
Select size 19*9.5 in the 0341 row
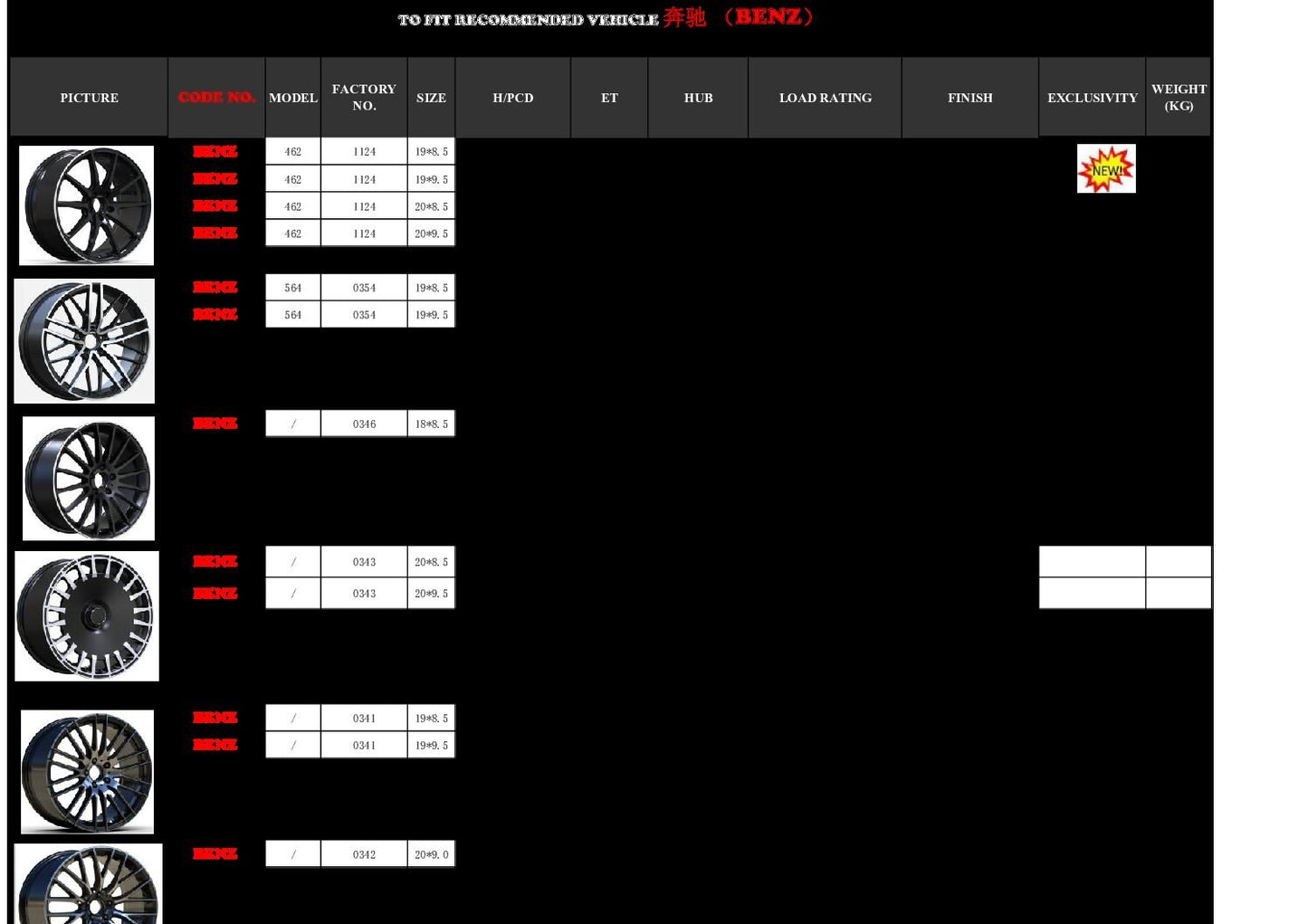coord(431,746)
